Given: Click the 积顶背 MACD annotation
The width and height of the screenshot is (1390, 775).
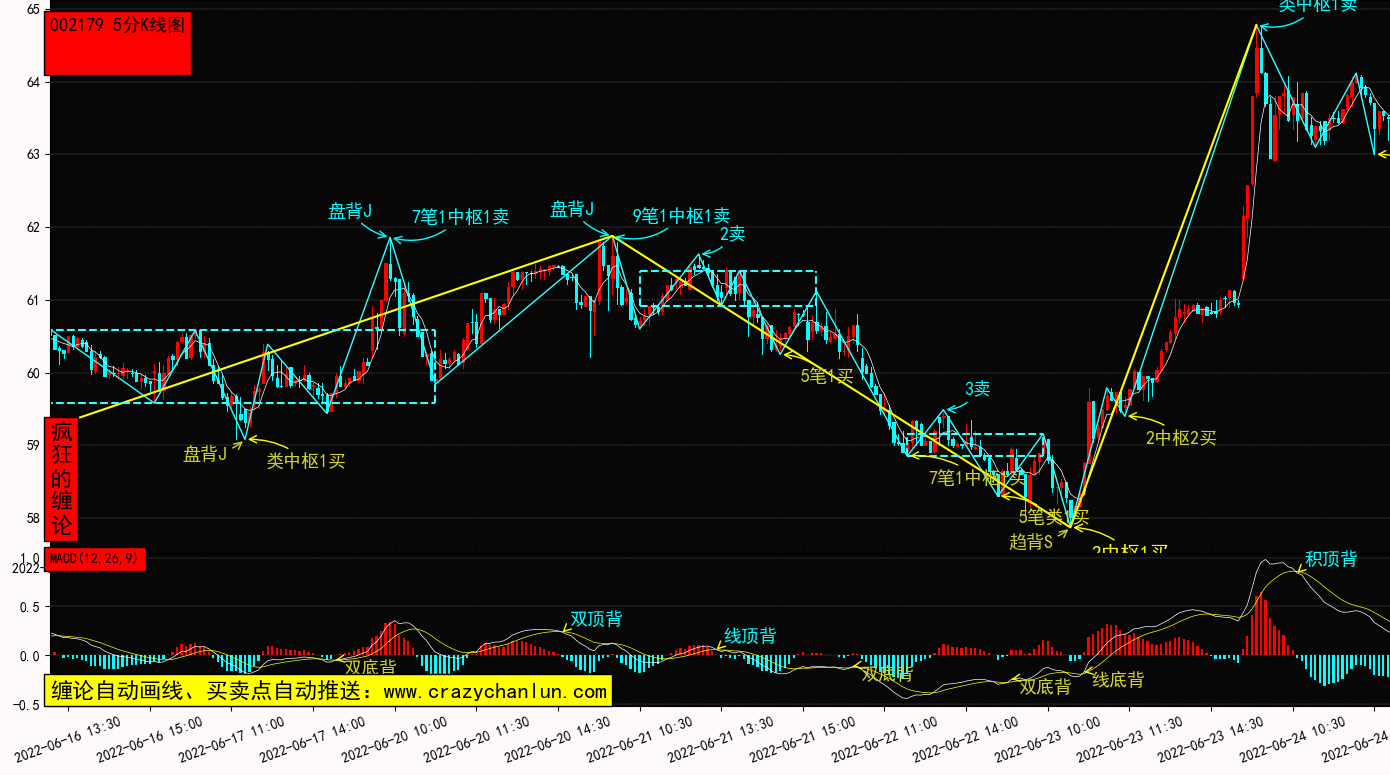Looking at the screenshot, I should [x=1331, y=559].
